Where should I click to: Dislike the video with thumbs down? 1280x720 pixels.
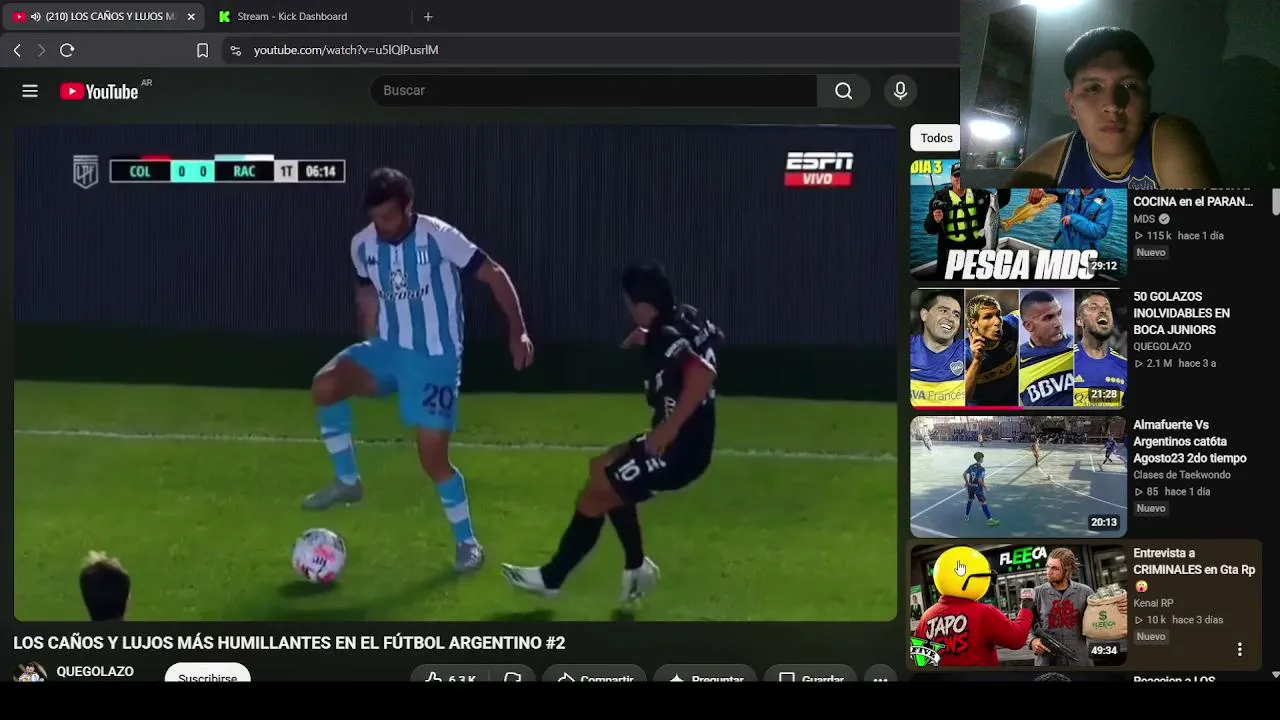[x=512, y=678]
